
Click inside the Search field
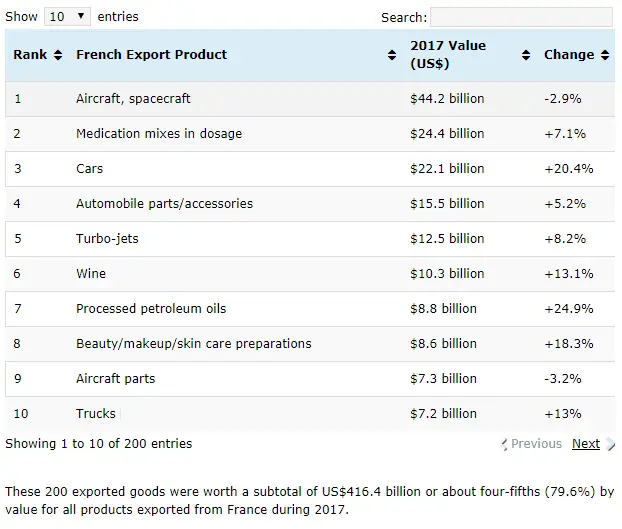coord(520,17)
